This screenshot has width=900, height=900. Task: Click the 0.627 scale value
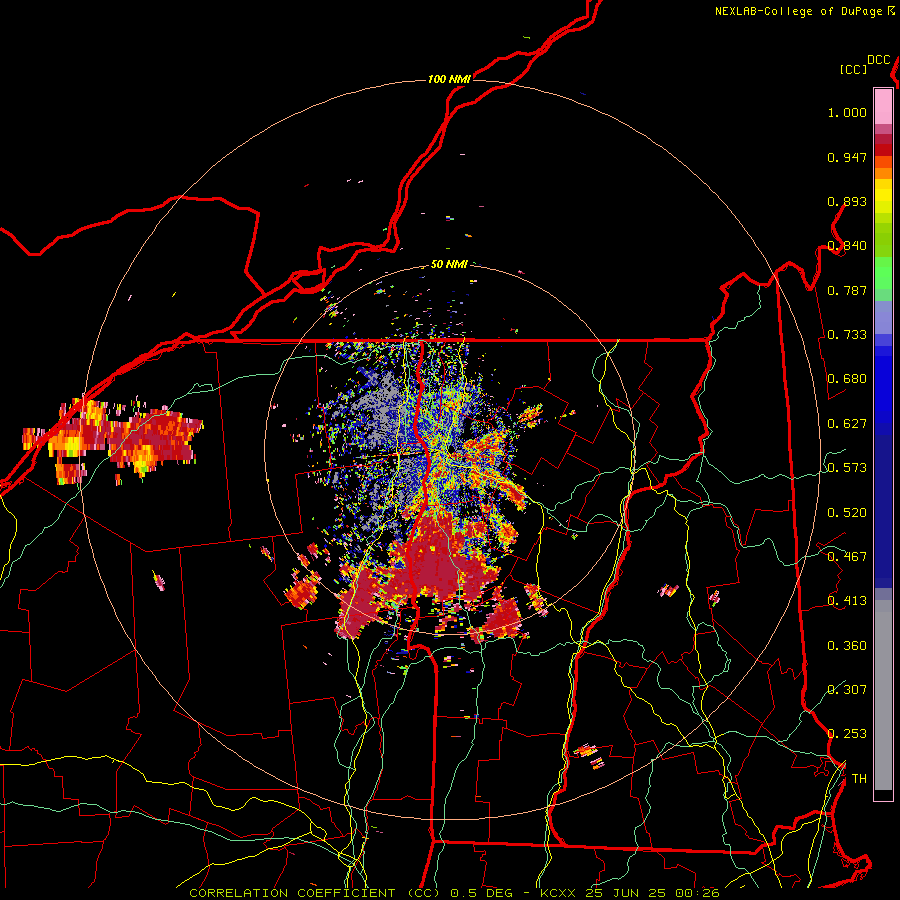pyautogui.click(x=847, y=424)
